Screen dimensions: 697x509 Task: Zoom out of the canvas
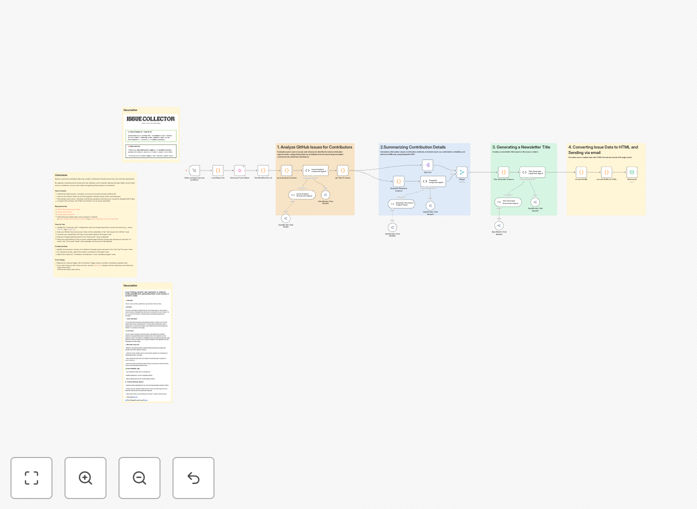139,478
